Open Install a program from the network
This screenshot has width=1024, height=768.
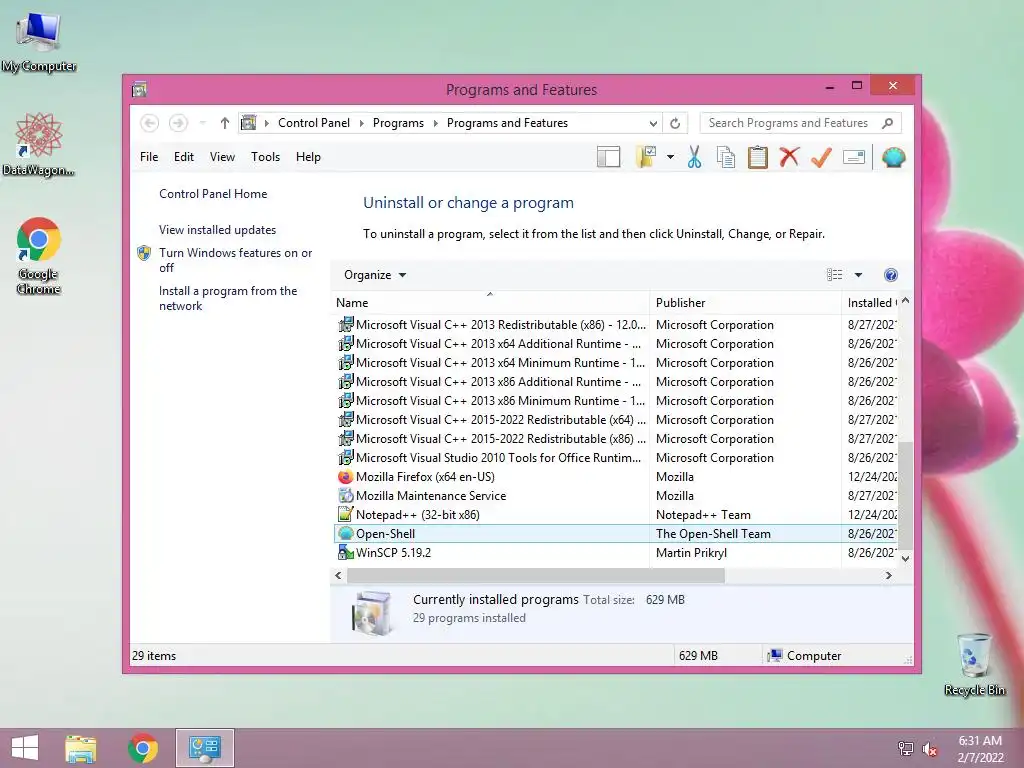pos(227,298)
